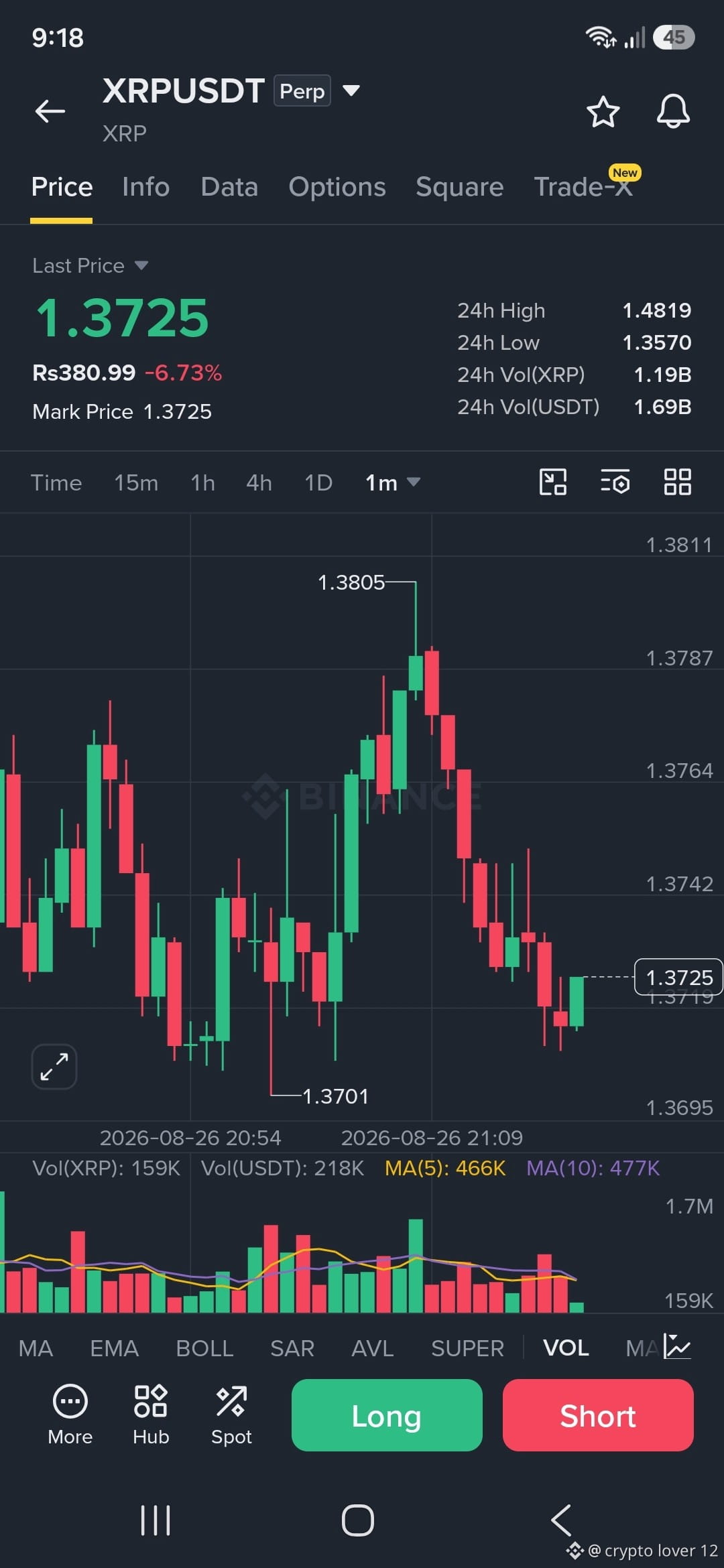Tap the MA(5): 466K volume label
This screenshot has height=1568, width=724.
coord(445,1168)
